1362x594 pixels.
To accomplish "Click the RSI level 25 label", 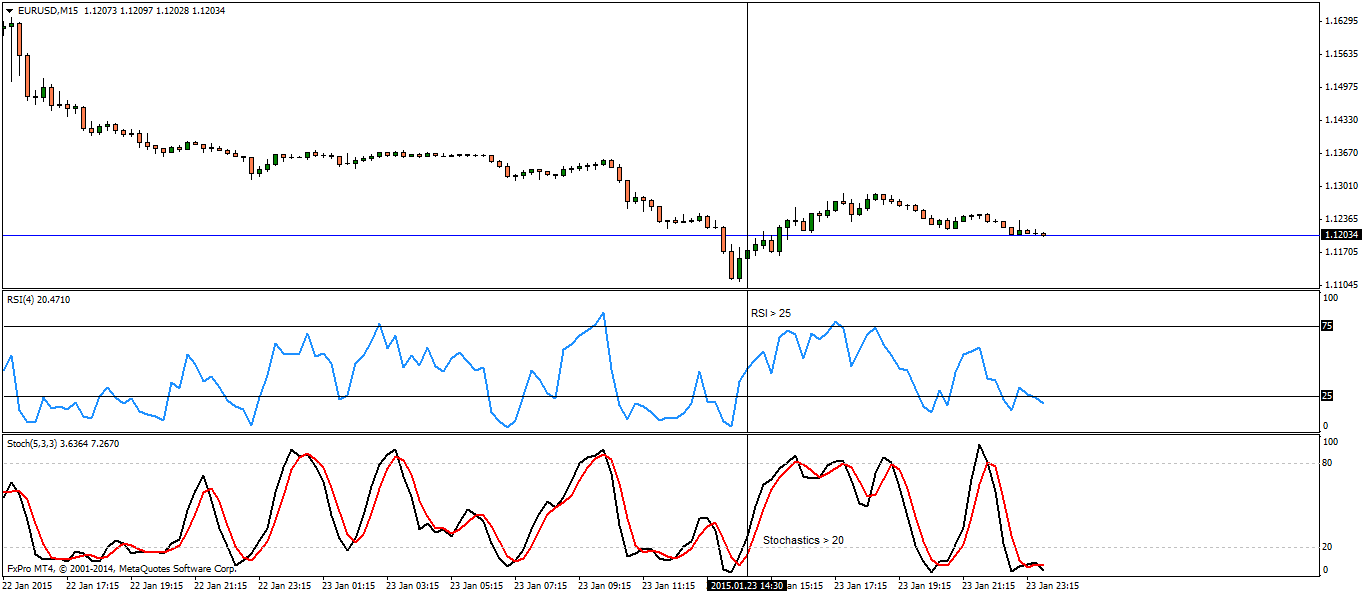I will click(1328, 396).
